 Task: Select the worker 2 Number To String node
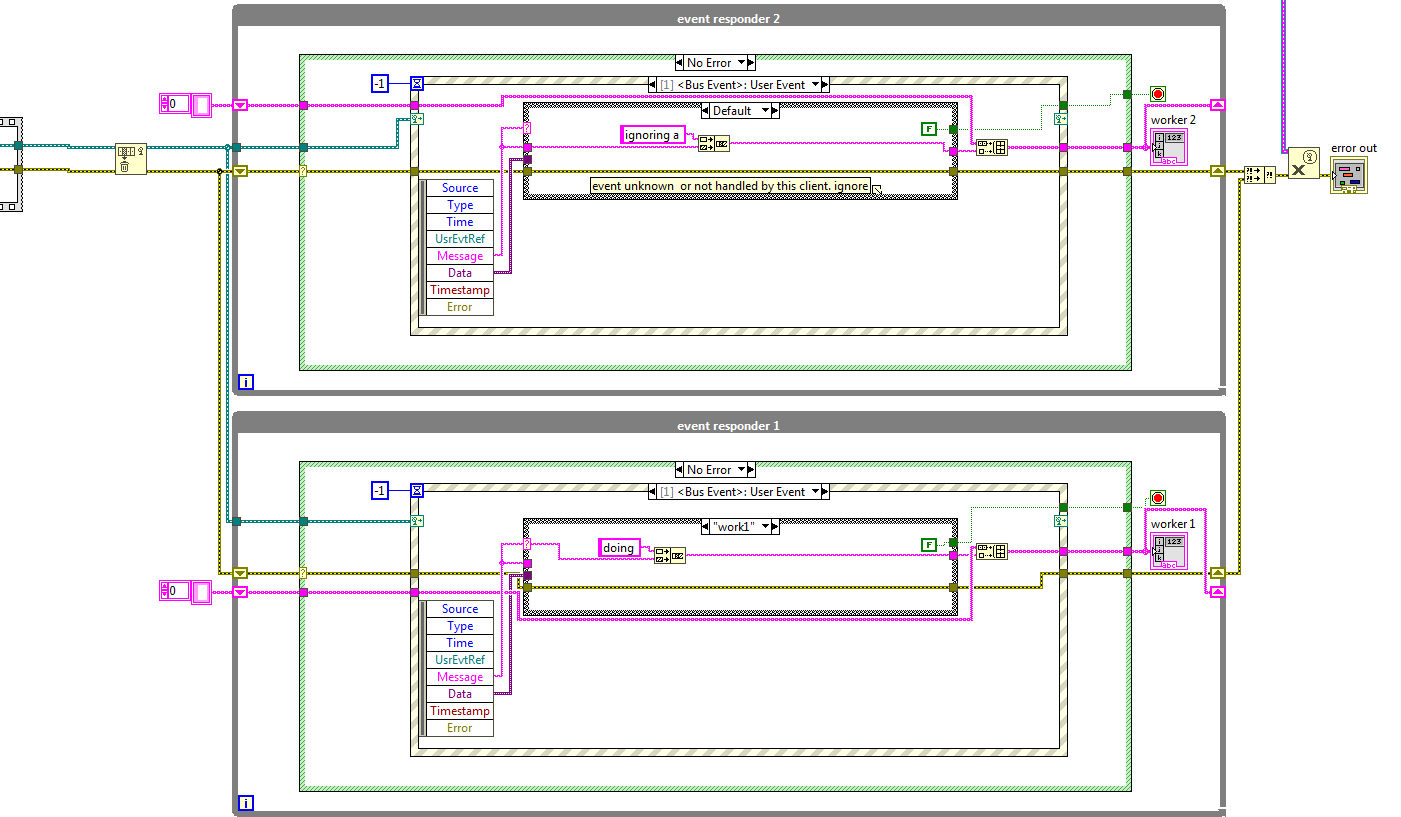pyautogui.click(x=1169, y=146)
